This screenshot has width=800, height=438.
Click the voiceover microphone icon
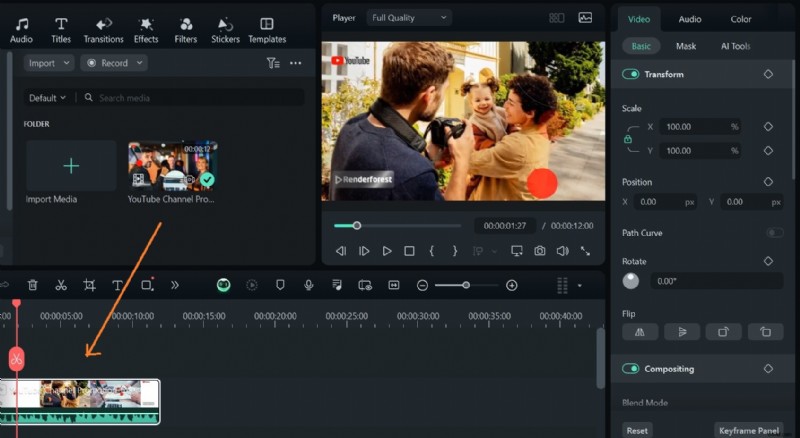click(309, 285)
